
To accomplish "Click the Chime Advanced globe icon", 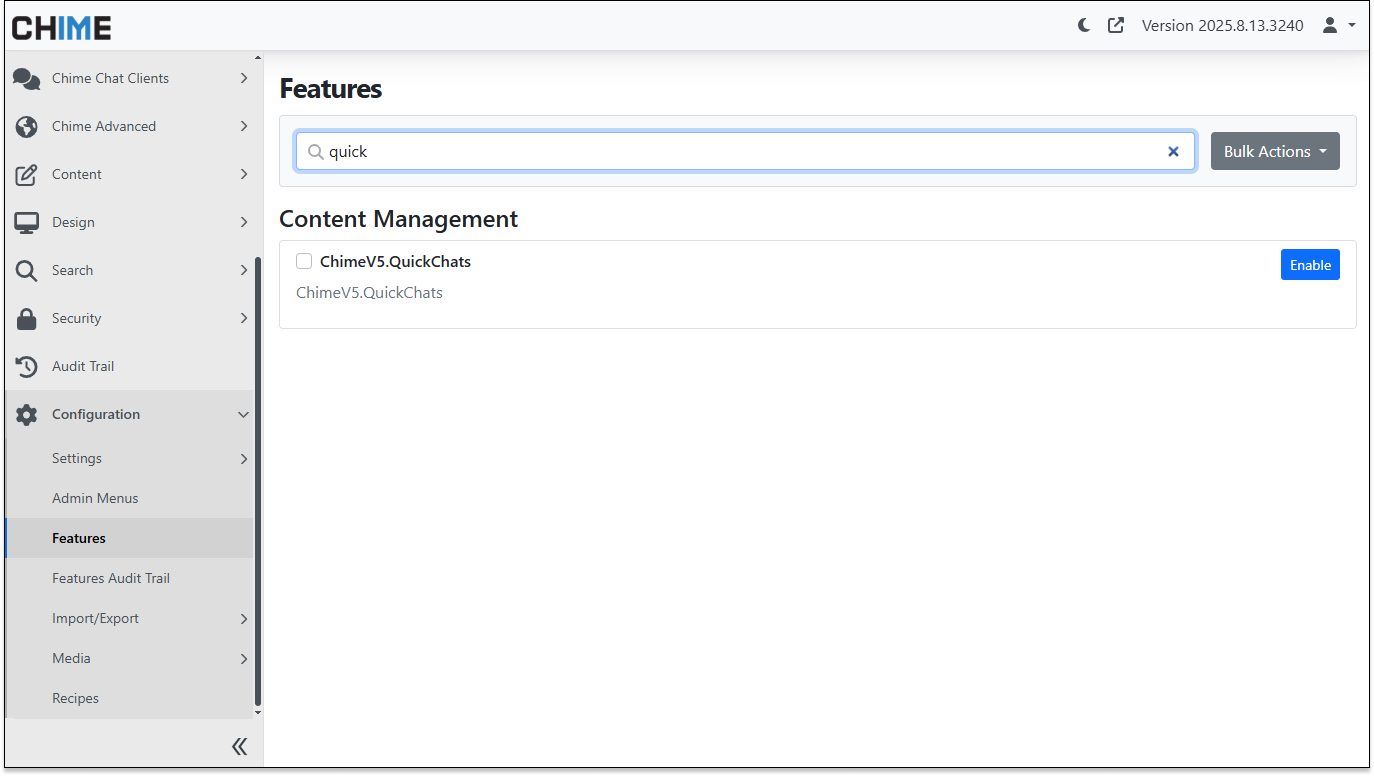I will (x=27, y=127).
